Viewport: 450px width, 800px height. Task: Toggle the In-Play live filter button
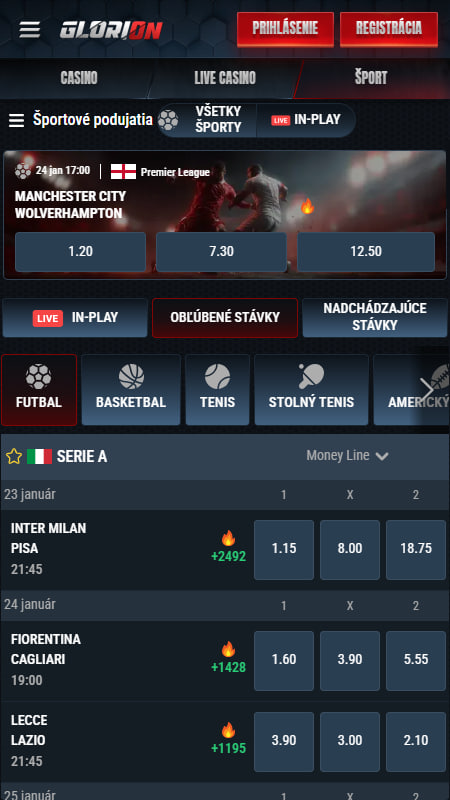point(75,318)
